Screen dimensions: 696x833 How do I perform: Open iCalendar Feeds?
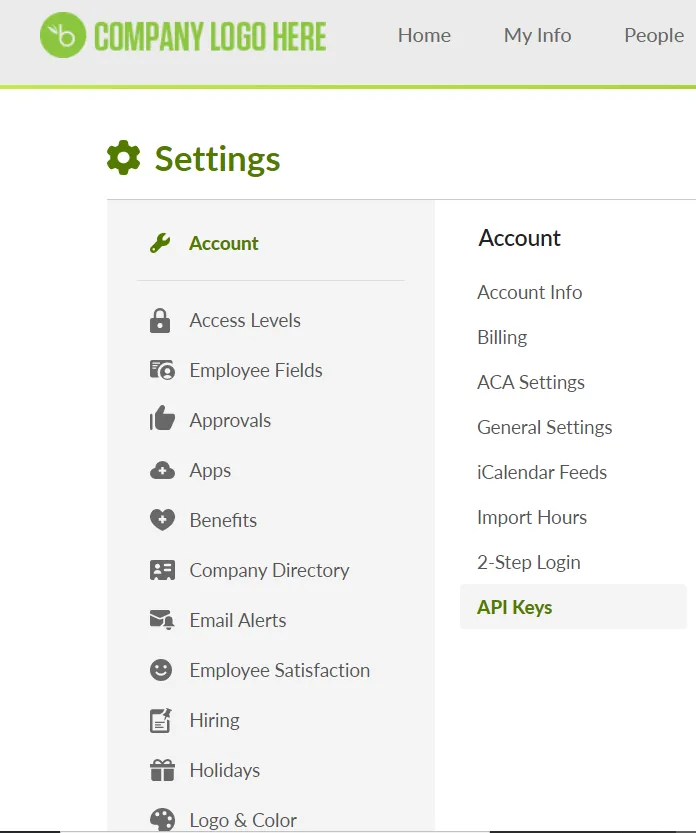tap(542, 472)
